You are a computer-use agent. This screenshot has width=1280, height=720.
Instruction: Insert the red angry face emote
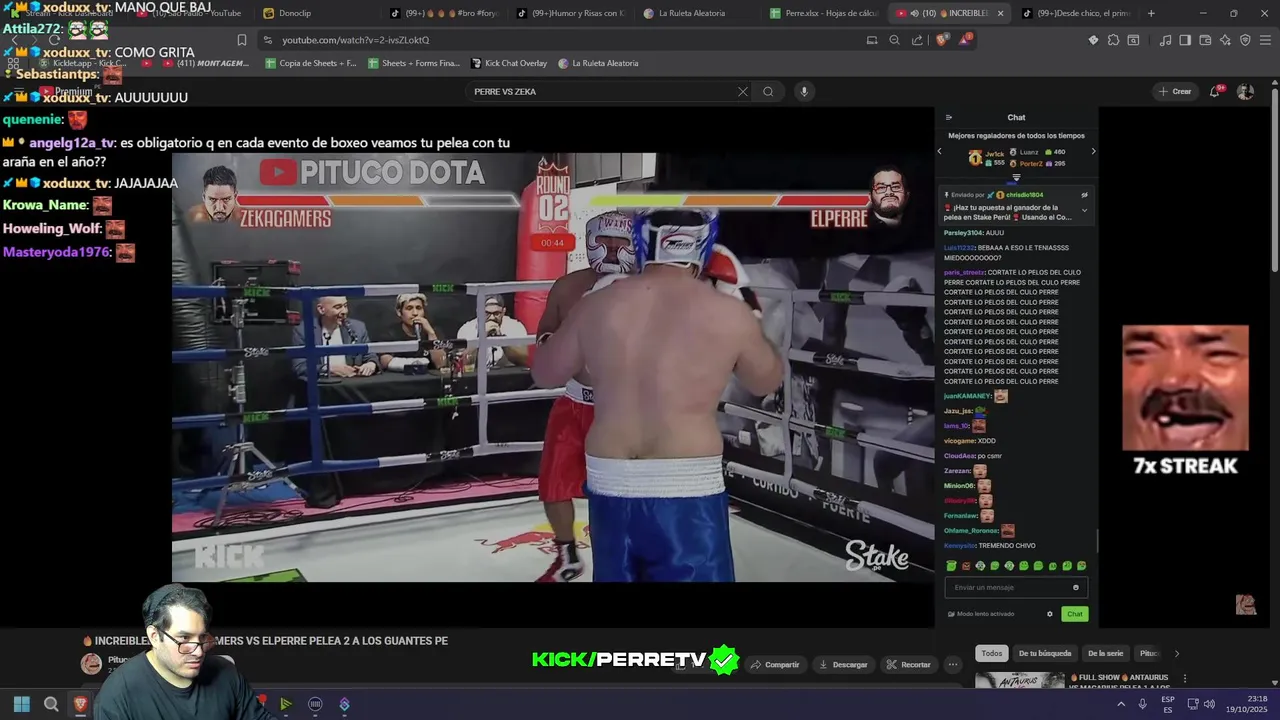[966, 566]
